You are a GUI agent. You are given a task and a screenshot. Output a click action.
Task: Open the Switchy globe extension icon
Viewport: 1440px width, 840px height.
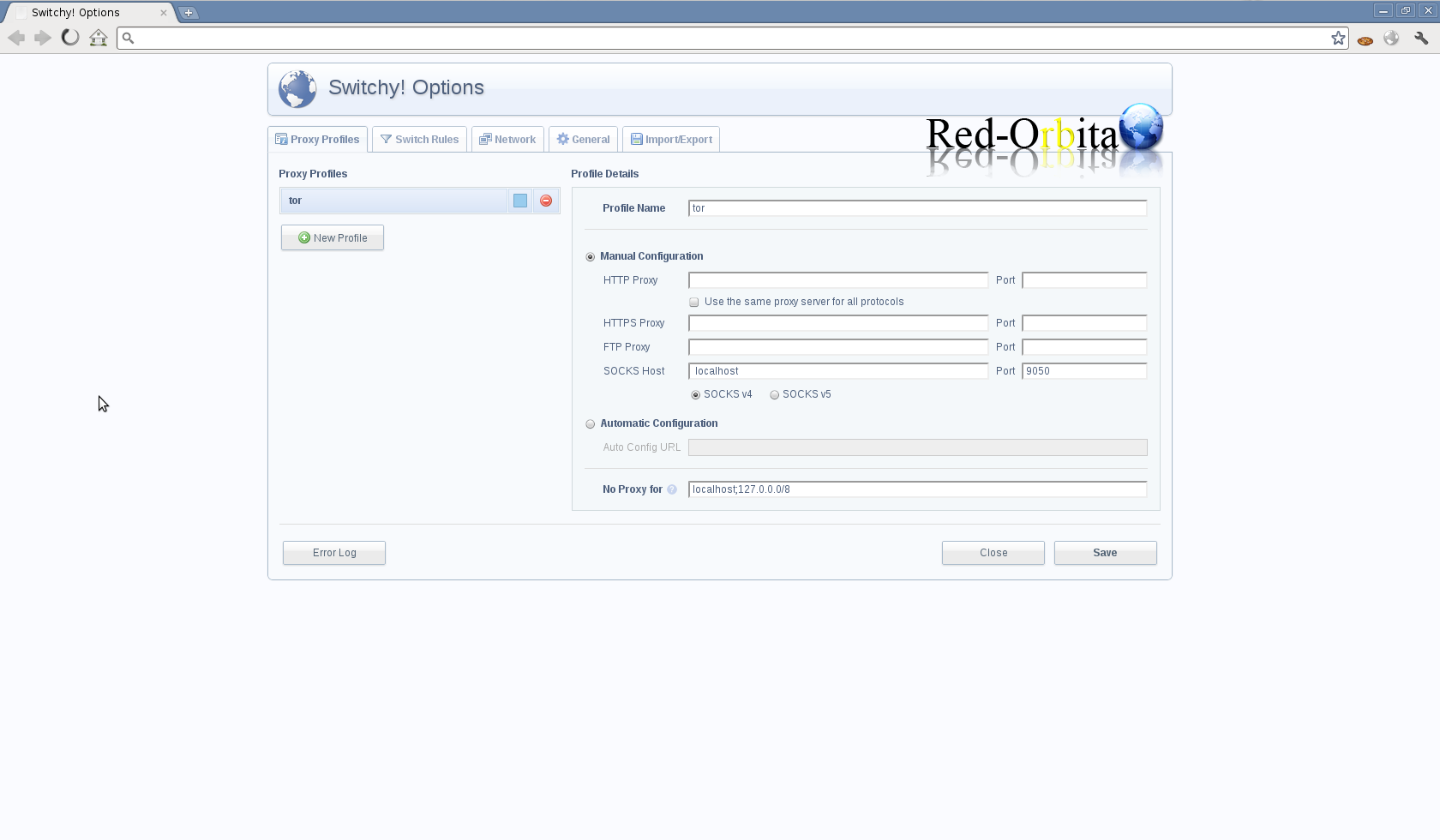pyautogui.click(x=1391, y=38)
